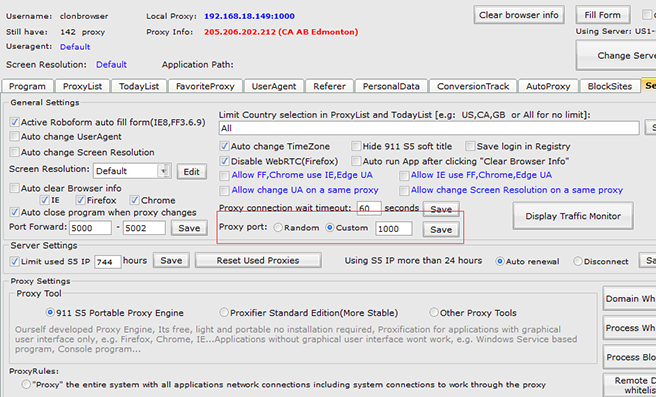Enable Allow change Screen Resolution on same proxy

(404, 190)
